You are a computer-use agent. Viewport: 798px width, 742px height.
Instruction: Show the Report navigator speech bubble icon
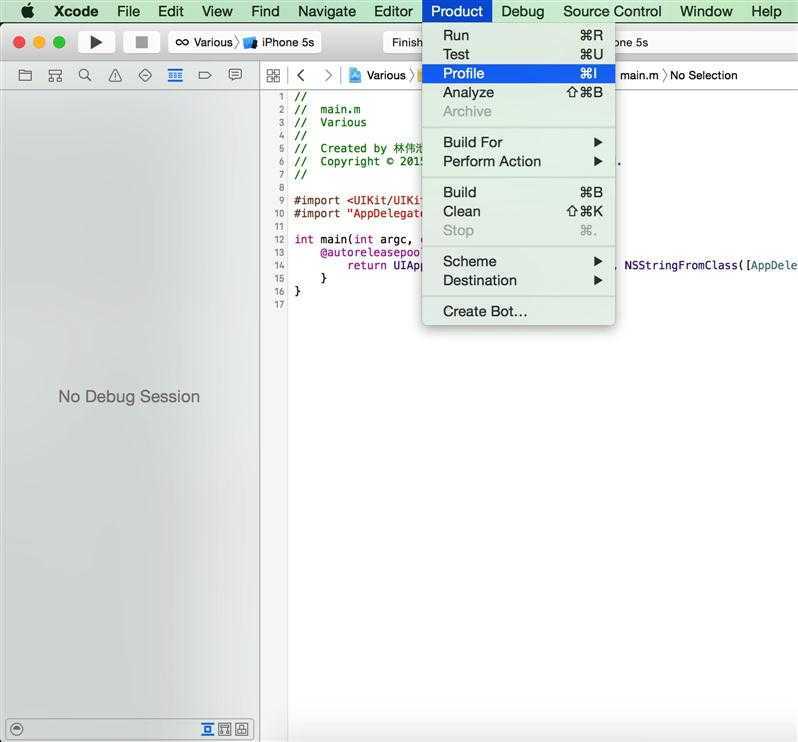(235, 76)
